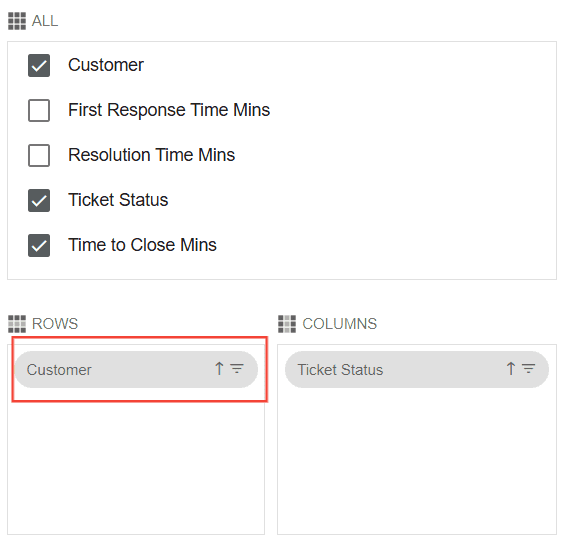This screenshot has height=546, width=564.
Task: Click the grid icon beside COLUMNS heading
Action: pos(287,324)
